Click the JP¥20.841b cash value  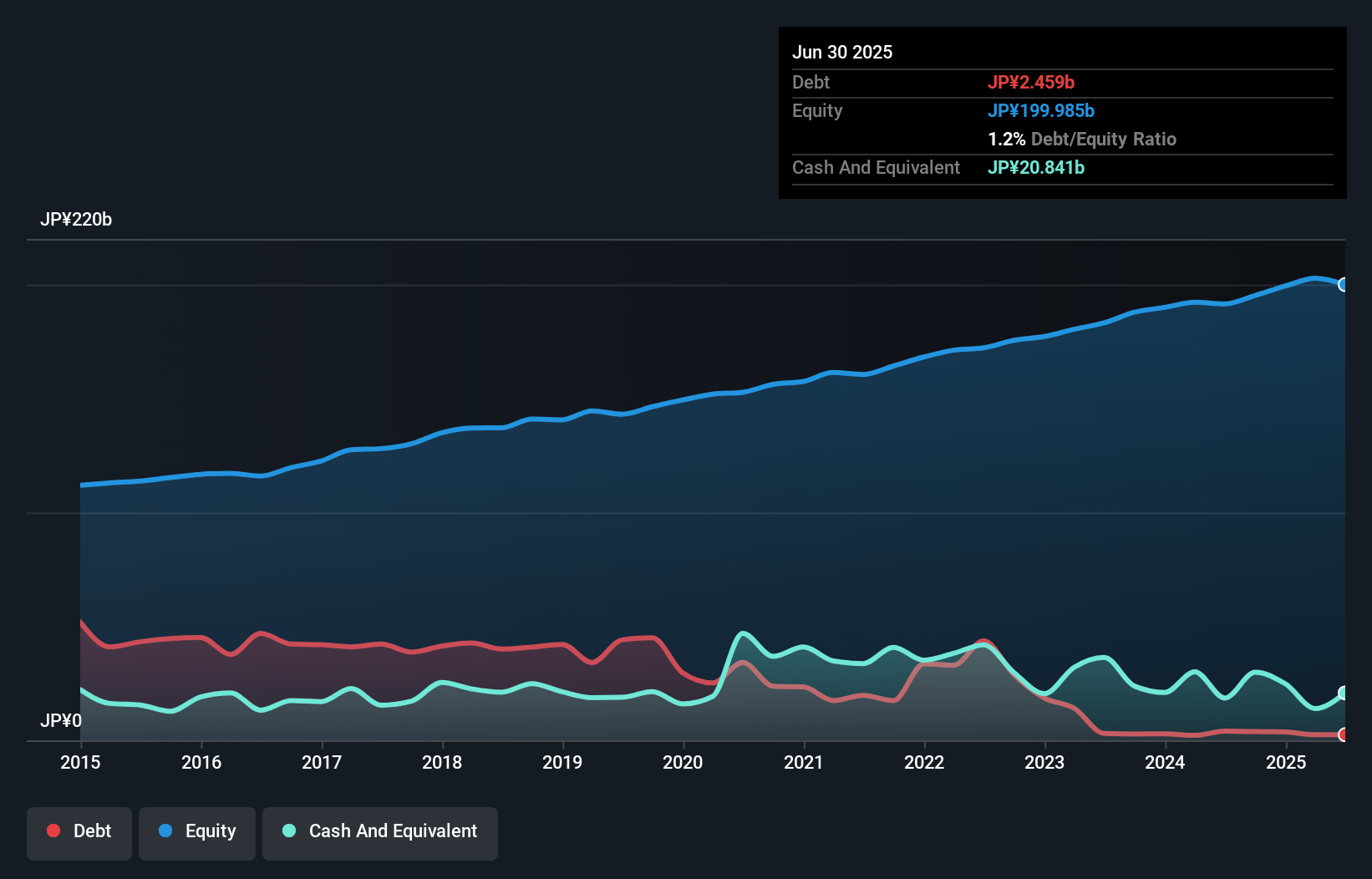1036,167
